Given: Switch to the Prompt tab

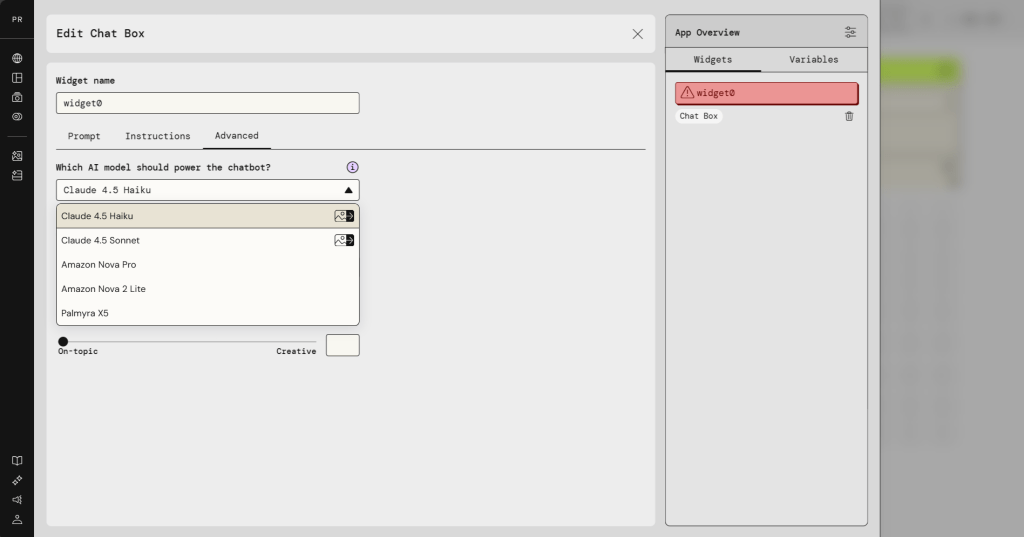Looking at the screenshot, I should click(84, 136).
